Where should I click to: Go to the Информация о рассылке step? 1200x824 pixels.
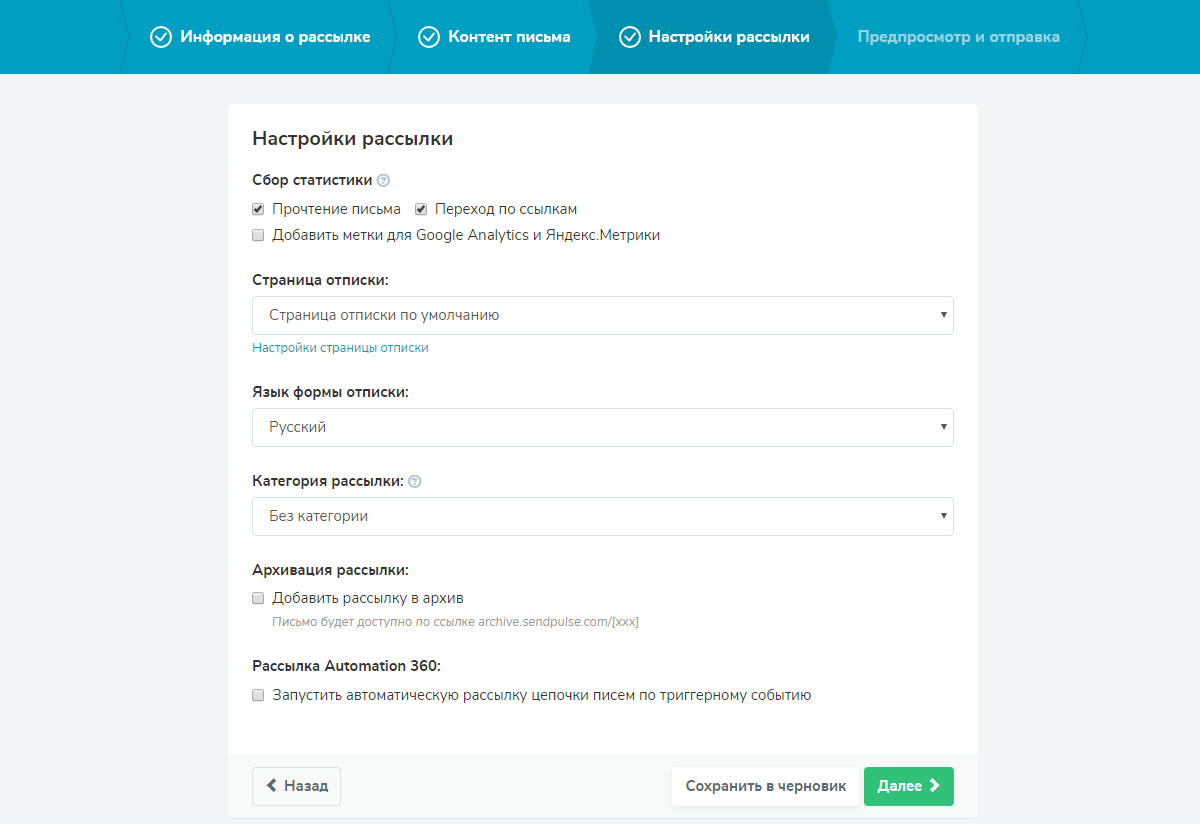(x=274, y=37)
